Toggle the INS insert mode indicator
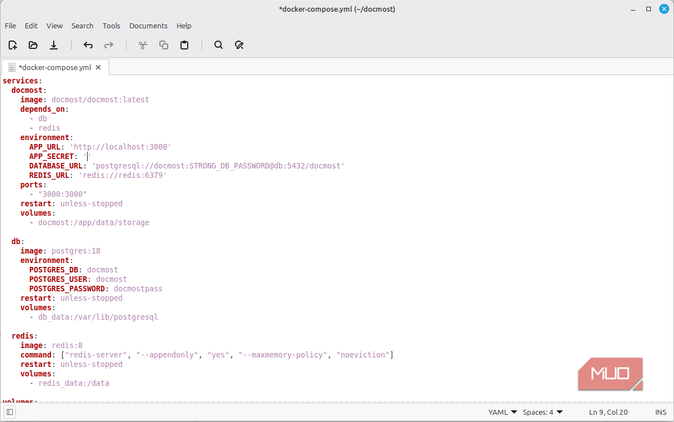This screenshot has width=674, height=422. pos(660,412)
